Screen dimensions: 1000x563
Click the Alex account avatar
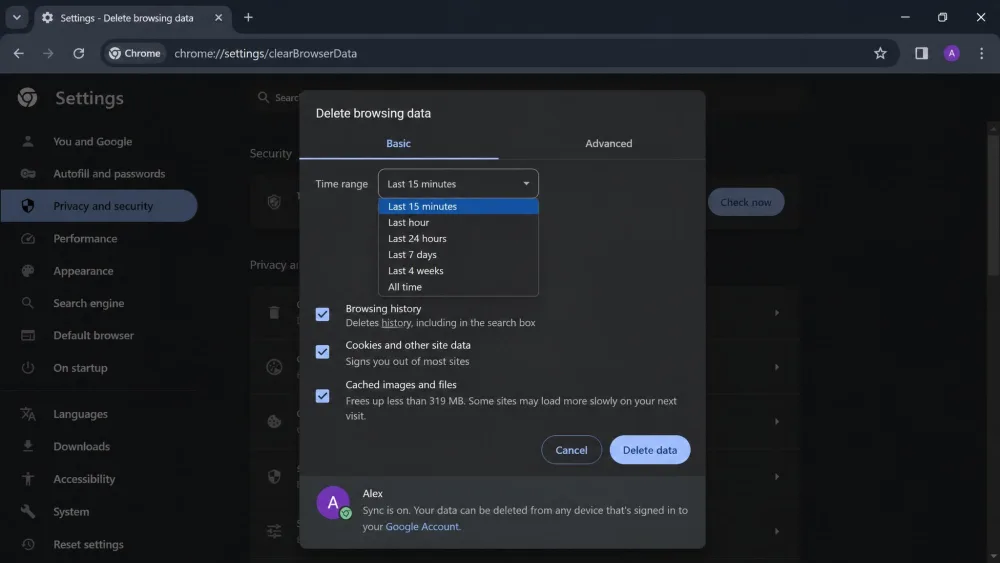pyautogui.click(x=333, y=502)
